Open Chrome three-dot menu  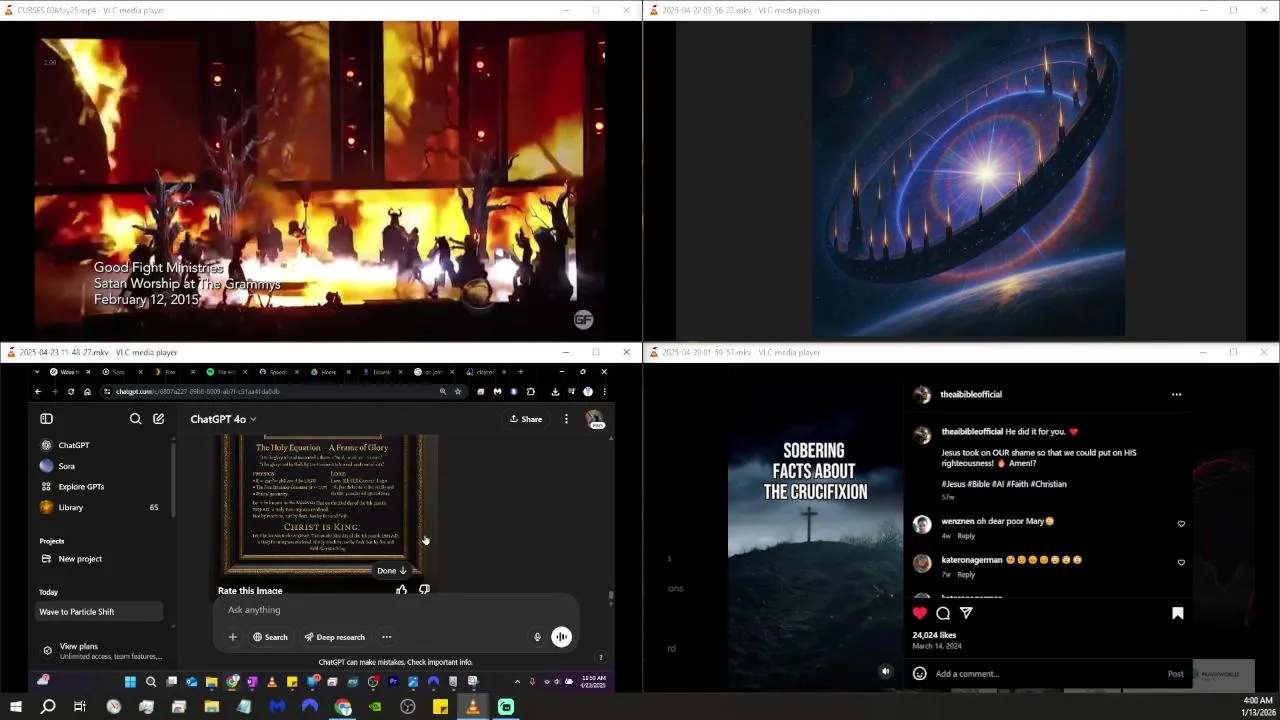pos(605,391)
